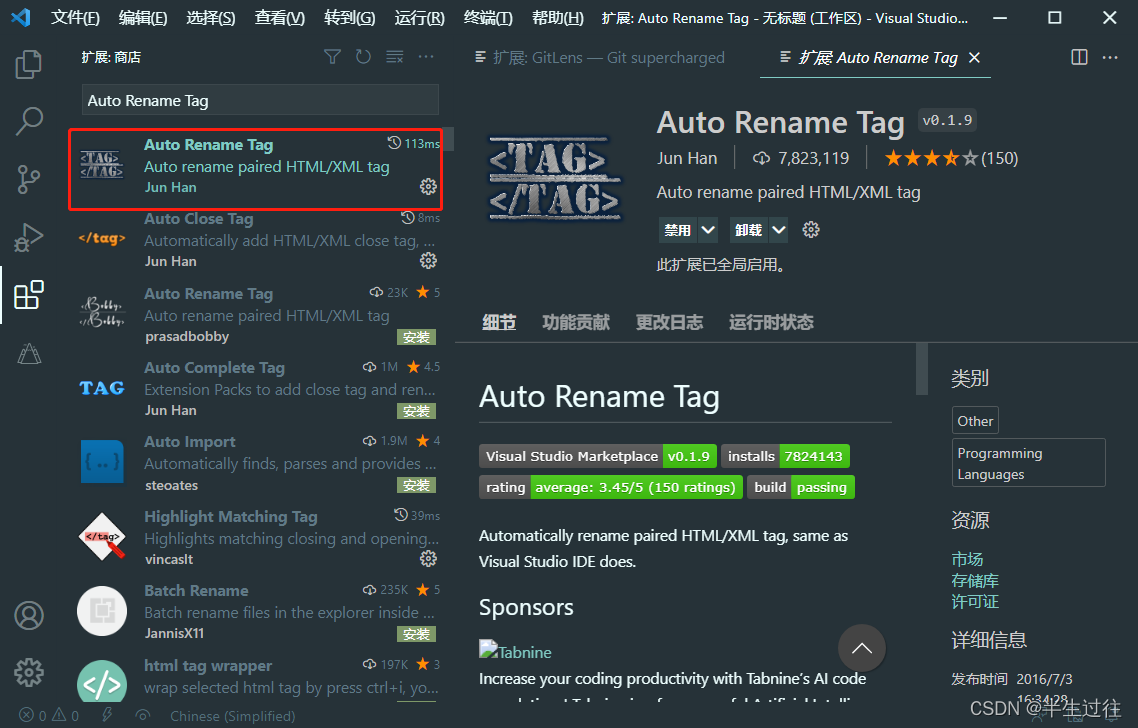Open errors and warnings status item

click(49, 716)
